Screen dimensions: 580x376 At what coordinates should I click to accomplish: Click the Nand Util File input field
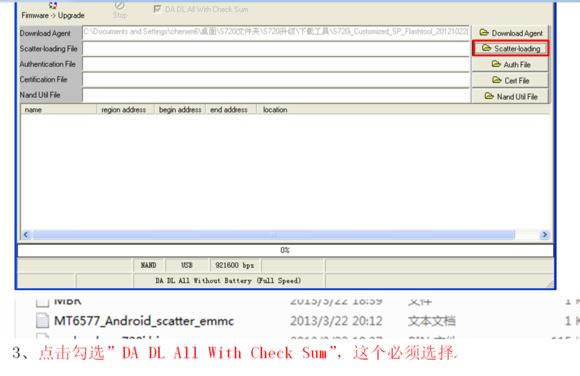[276, 95]
